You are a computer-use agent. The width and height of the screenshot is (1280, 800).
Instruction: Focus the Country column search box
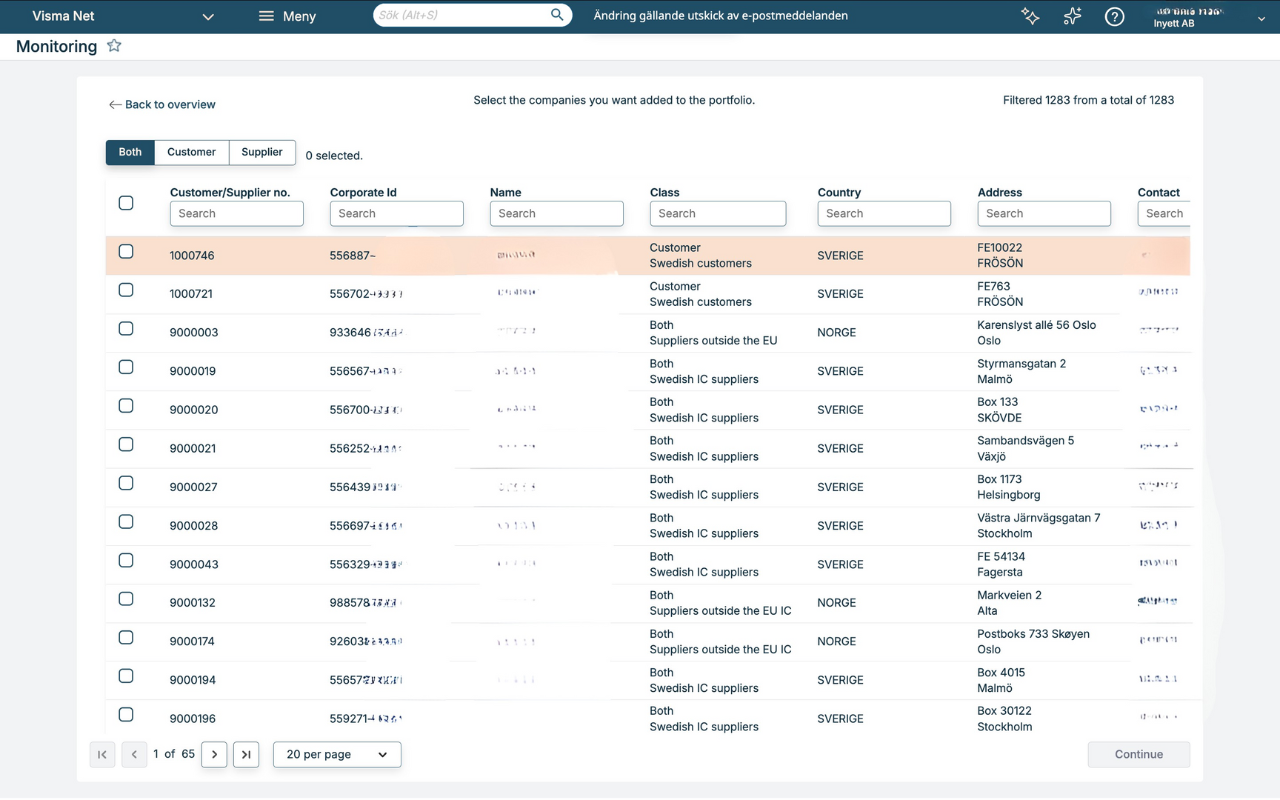884,213
